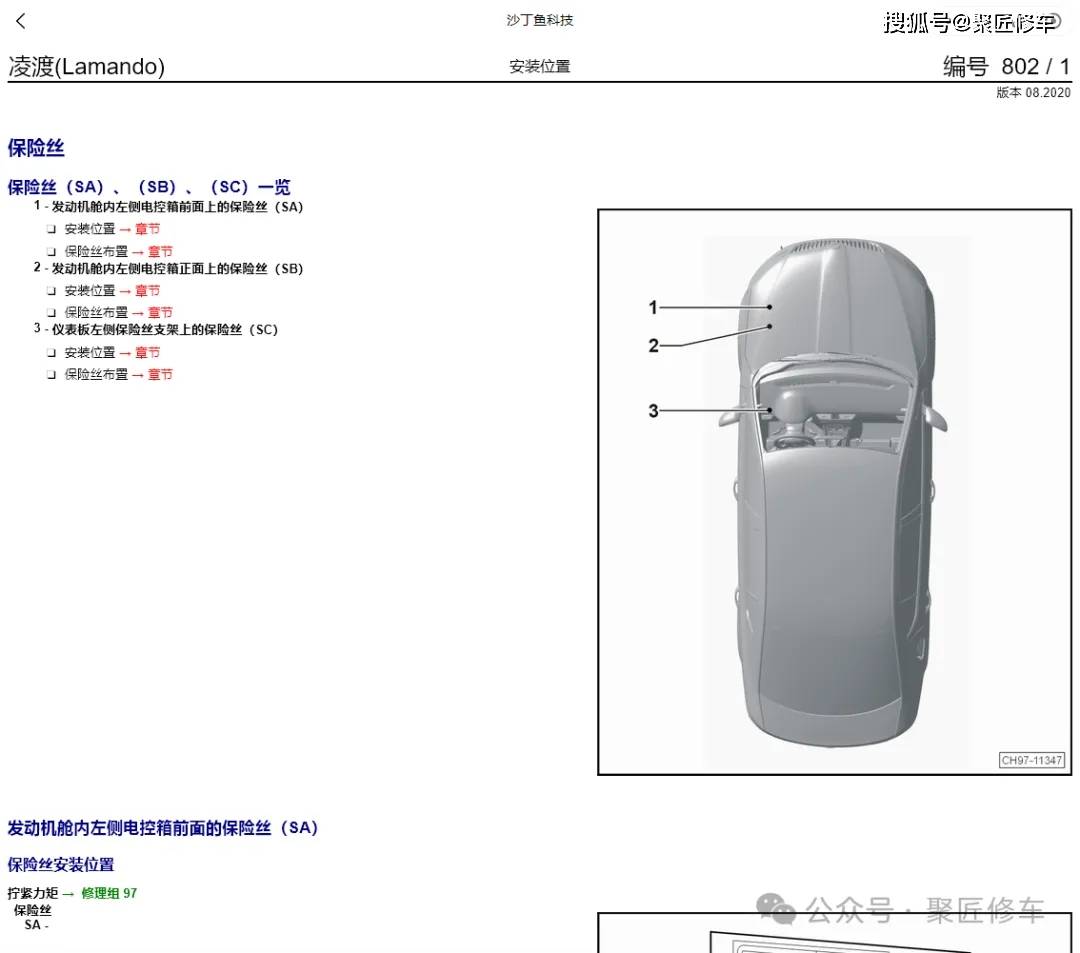Select the 凌渡(Lamando) header text
This screenshot has height=953, width=1080.
tap(86, 67)
